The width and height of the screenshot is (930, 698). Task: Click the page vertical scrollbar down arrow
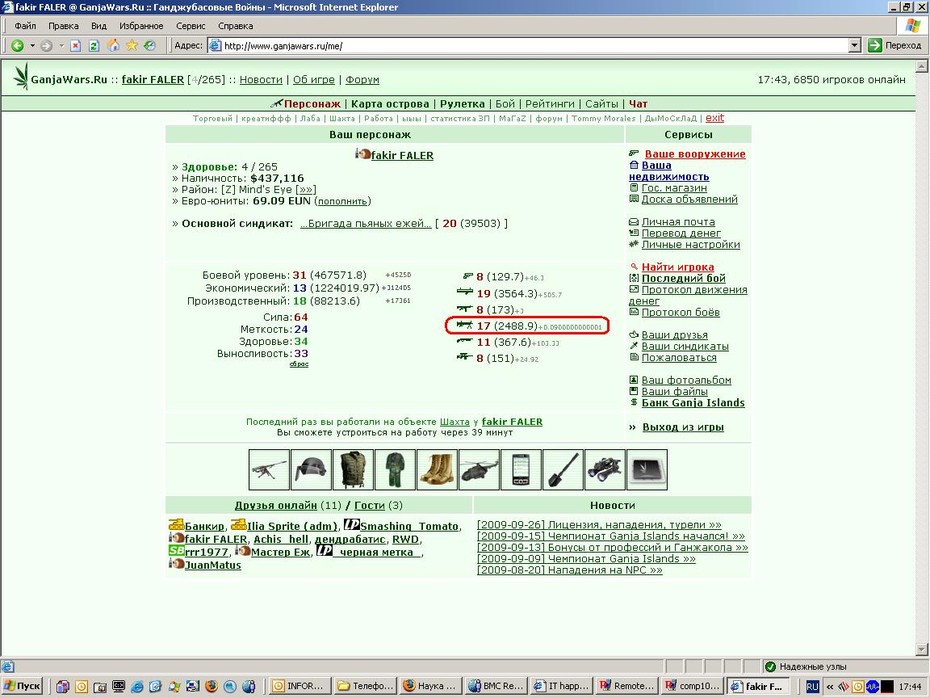[x=922, y=649]
